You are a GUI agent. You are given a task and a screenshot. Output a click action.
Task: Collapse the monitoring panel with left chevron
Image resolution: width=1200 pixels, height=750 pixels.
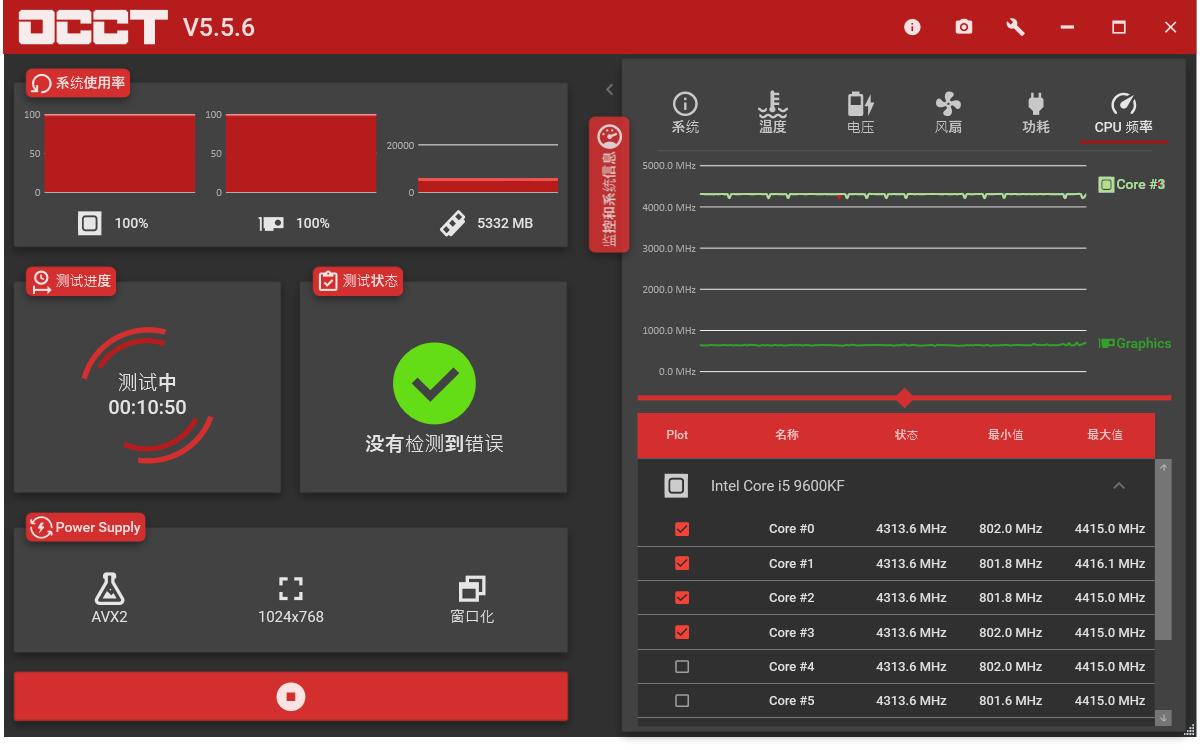[609, 90]
